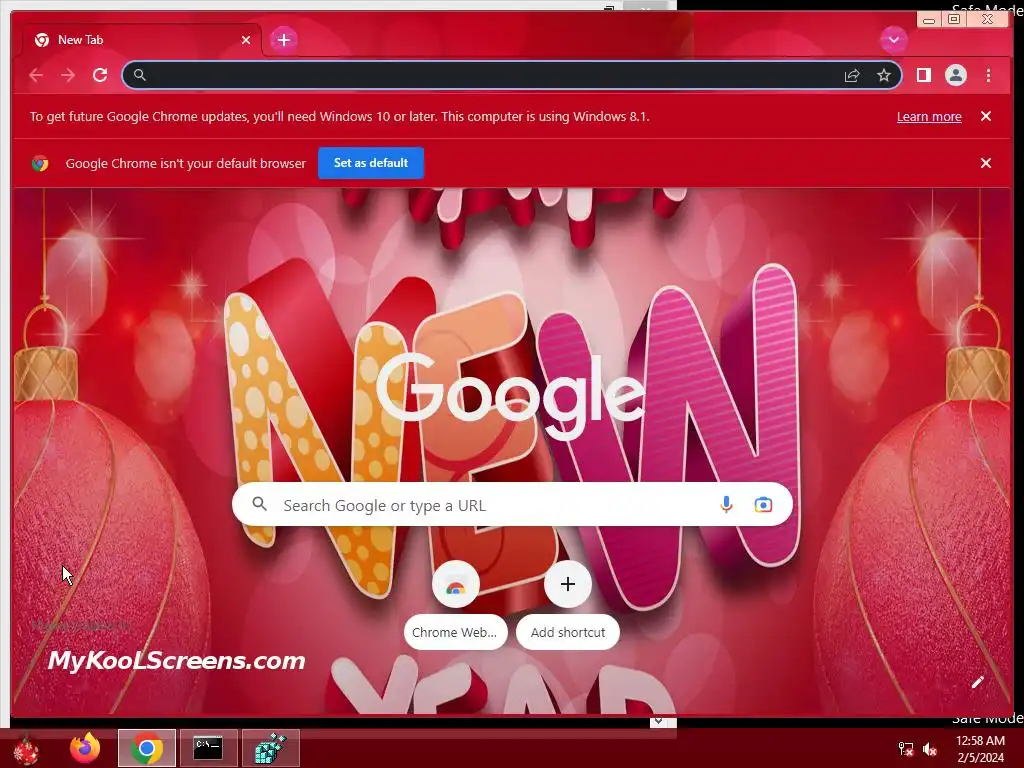
Task: Click the magnifier icon in the address bar
Action: tap(140, 75)
